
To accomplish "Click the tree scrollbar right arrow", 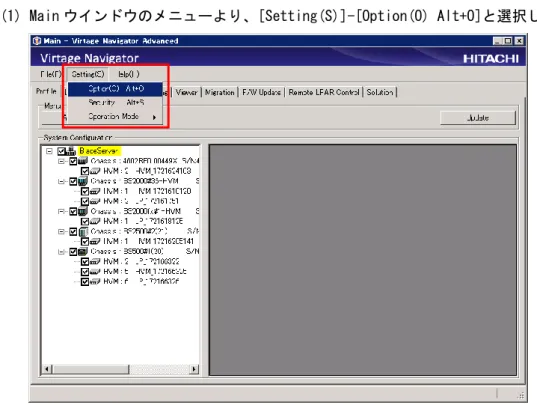I will 194,369.
